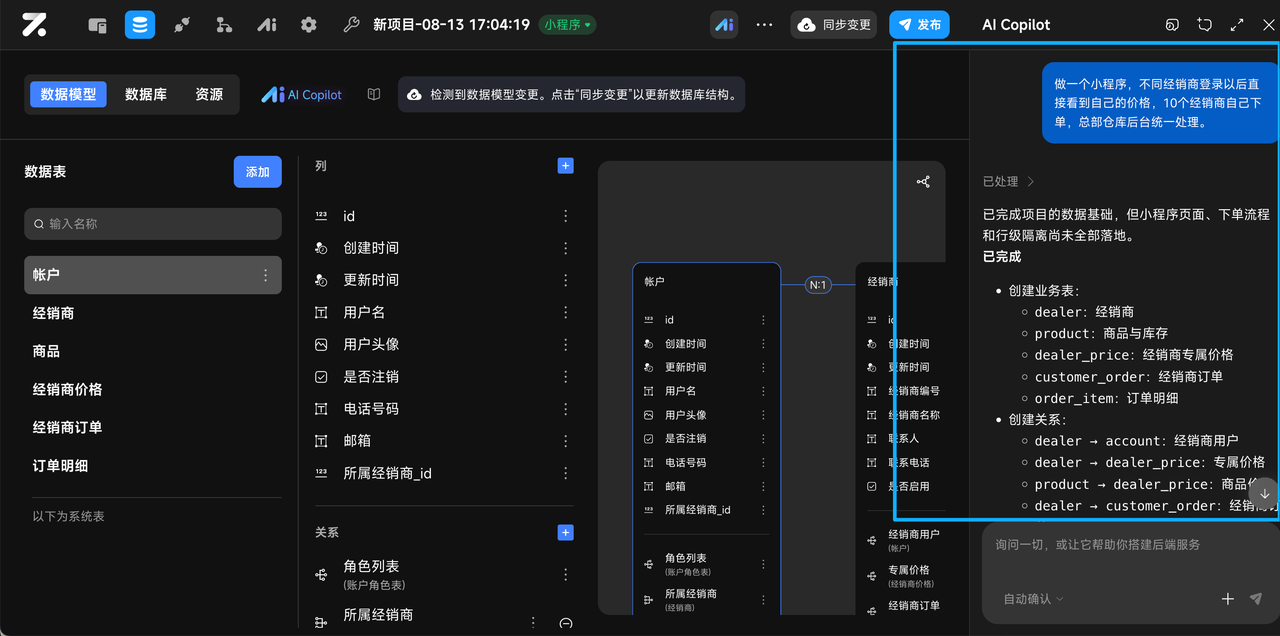Click the 是否注销 column in the column list
Viewport: 1280px width, 636px height.
tap(371, 376)
